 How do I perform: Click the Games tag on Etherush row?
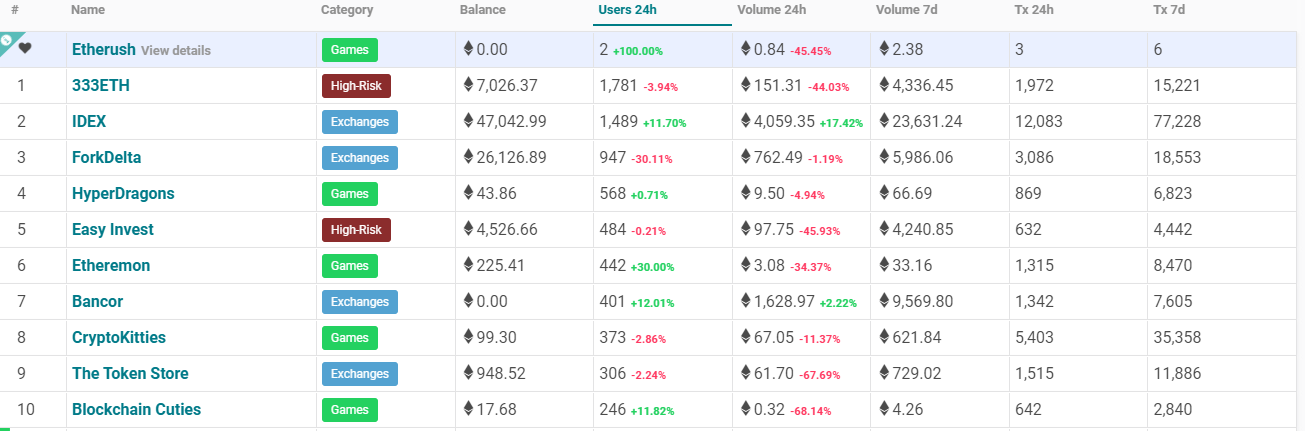tap(350, 50)
